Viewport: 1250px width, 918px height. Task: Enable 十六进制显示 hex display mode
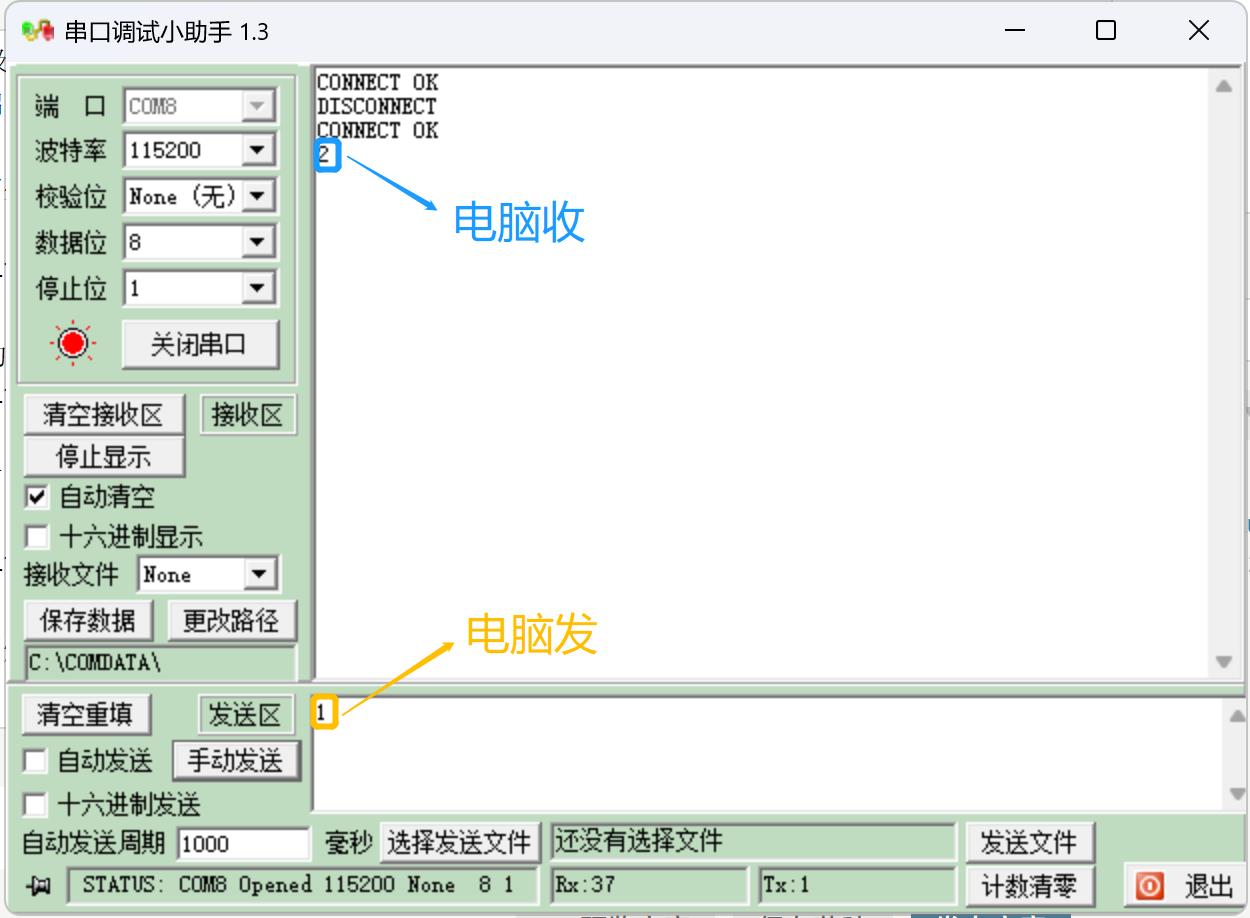[39, 537]
